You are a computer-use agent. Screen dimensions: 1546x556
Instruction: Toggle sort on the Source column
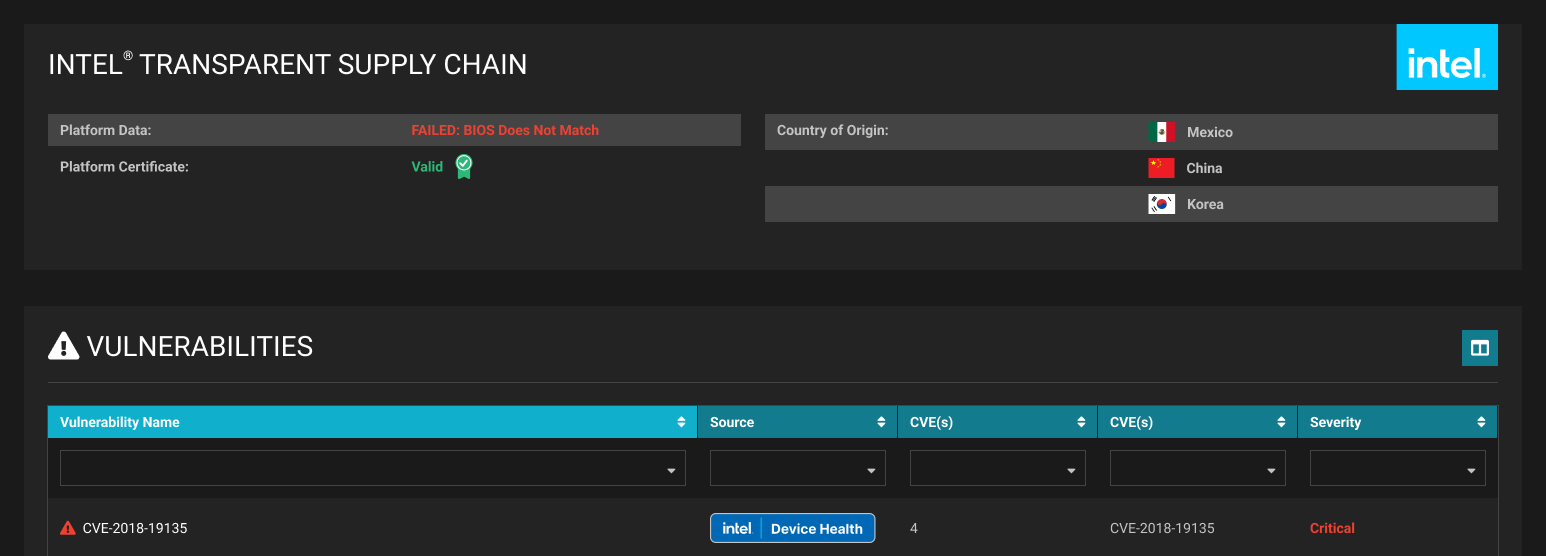click(x=881, y=422)
